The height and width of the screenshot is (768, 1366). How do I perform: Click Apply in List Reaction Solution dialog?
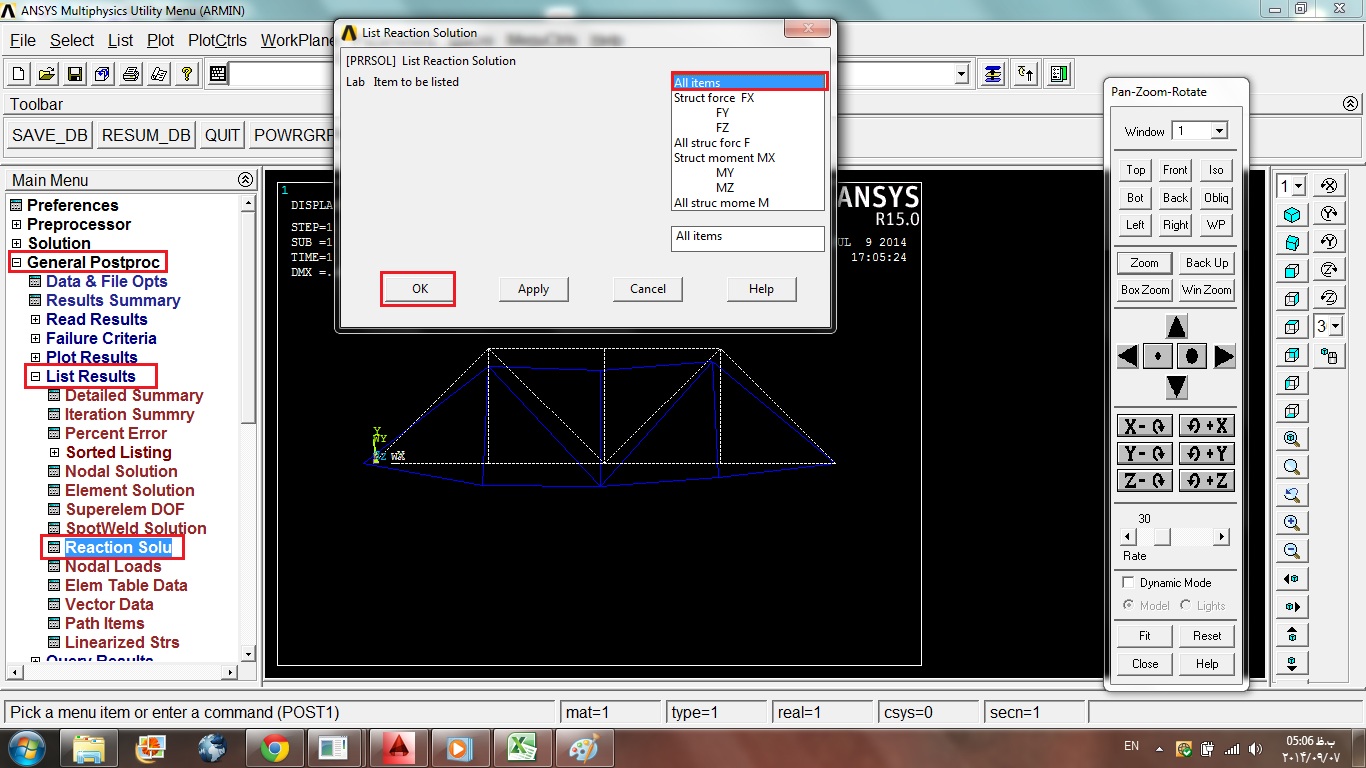click(533, 289)
